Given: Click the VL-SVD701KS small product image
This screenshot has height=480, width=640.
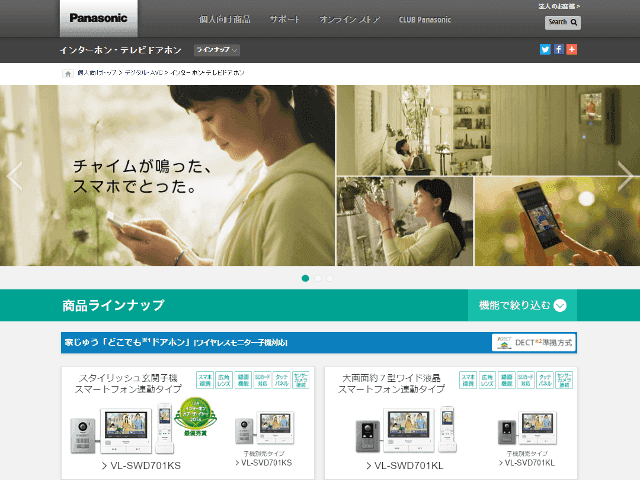Looking at the screenshot, I should pyautogui.click(x=264, y=428).
